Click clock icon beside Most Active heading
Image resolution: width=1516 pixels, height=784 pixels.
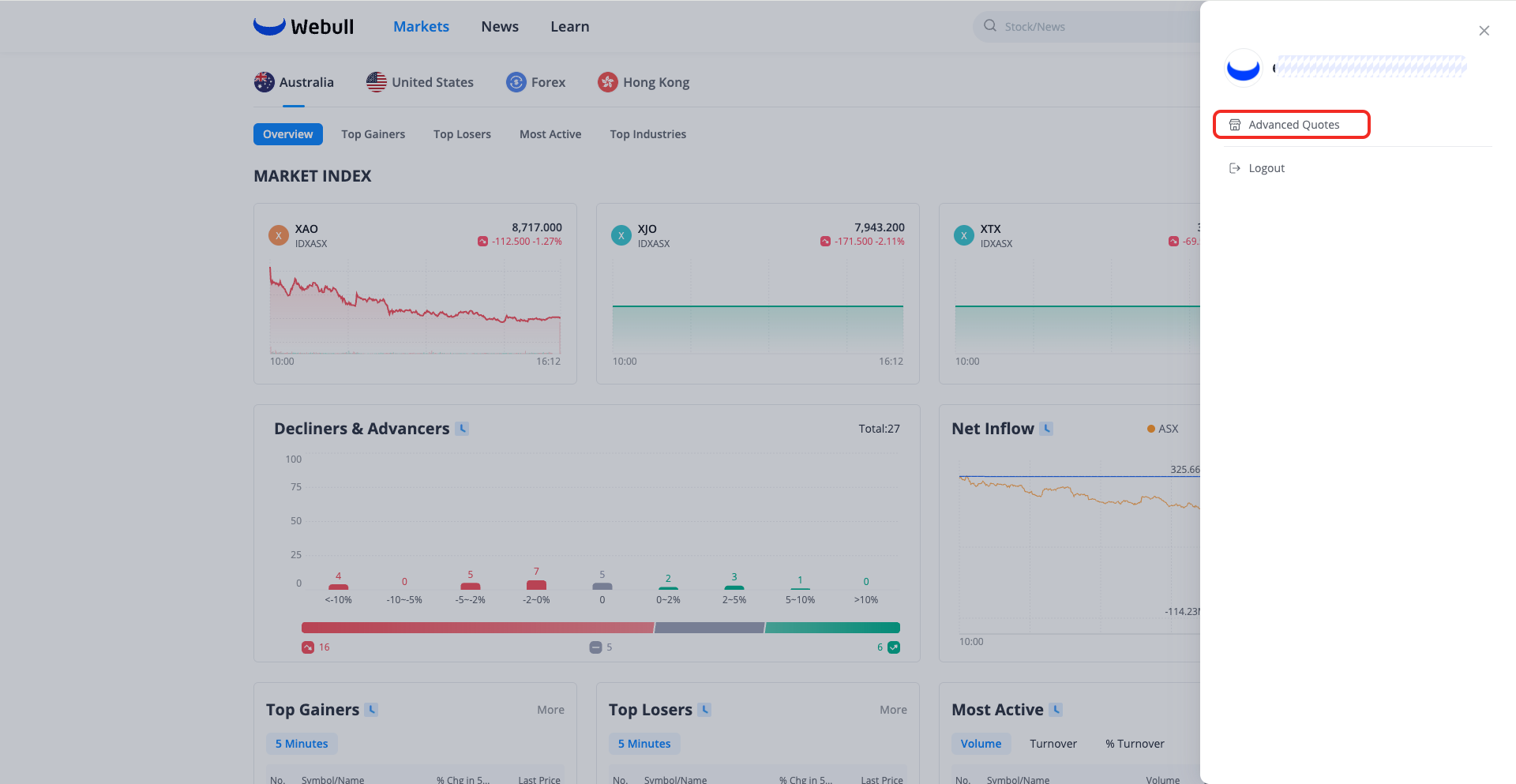pos(1056,710)
